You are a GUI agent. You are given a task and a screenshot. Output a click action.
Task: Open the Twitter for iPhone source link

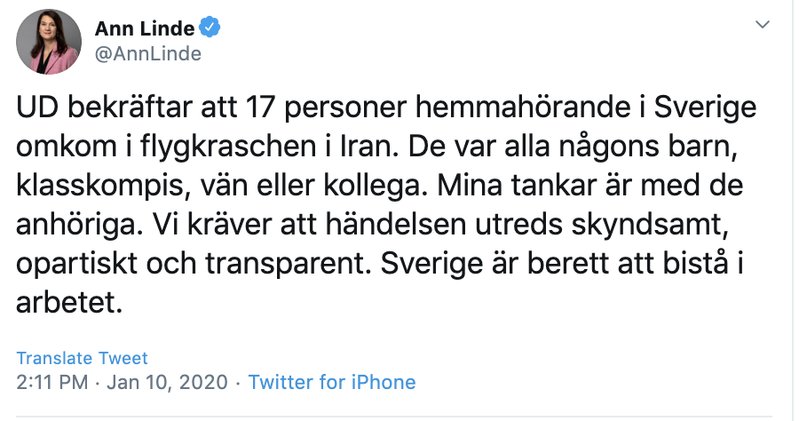332,382
